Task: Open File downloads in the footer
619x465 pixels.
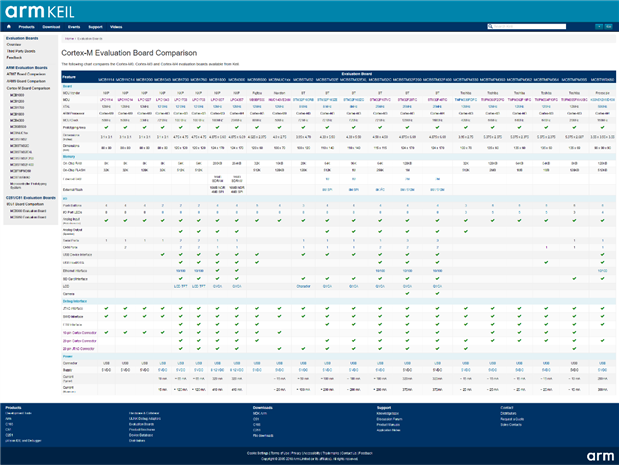Action: tap(263, 435)
